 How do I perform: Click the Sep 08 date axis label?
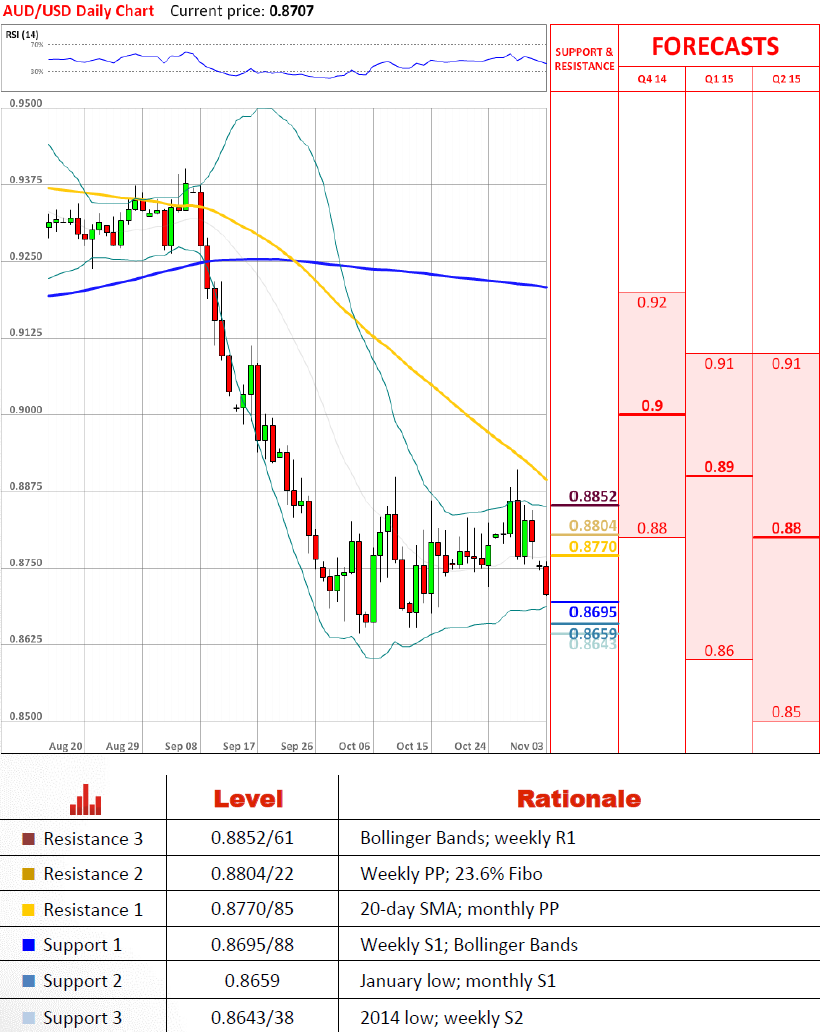pyautogui.click(x=181, y=746)
